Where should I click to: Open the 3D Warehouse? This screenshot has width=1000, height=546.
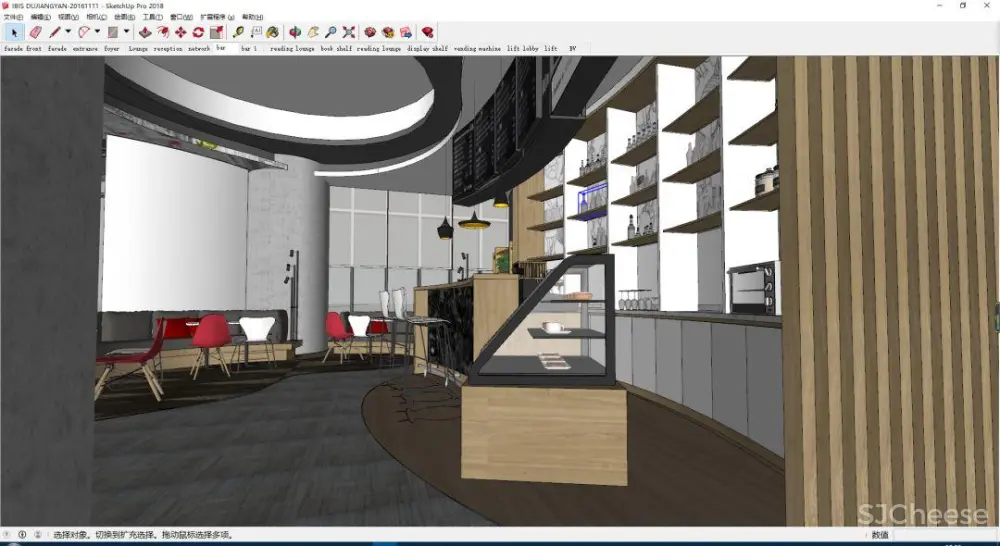(x=370, y=32)
